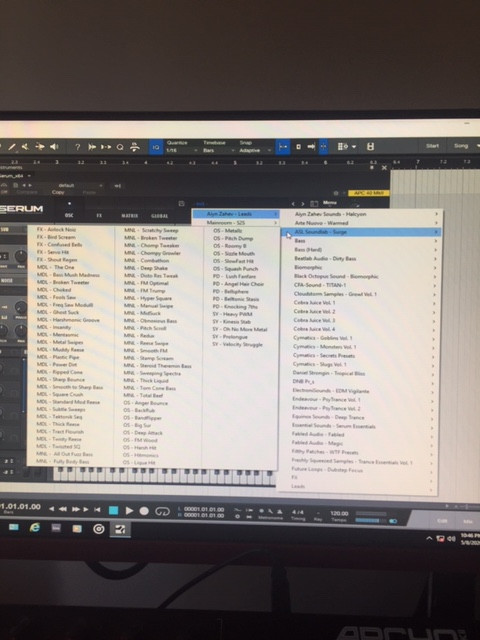Image resolution: width=480 pixels, height=640 pixels.
Task: Select ASL Soundlab - Surge menu entry
Action: (x=361, y=232)
